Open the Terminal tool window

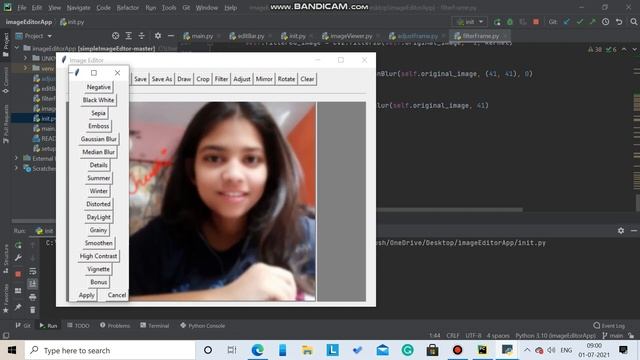(x=155, y=325)
